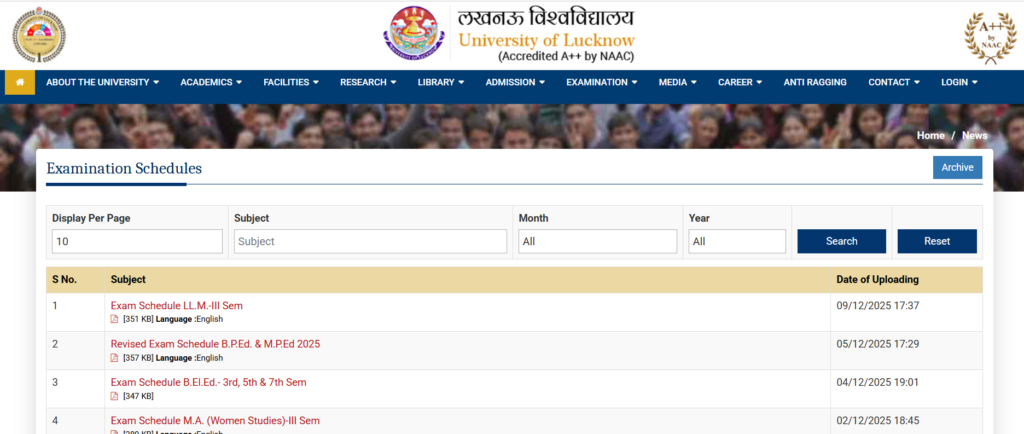Open the Year filter dropdown

point(736,241)
